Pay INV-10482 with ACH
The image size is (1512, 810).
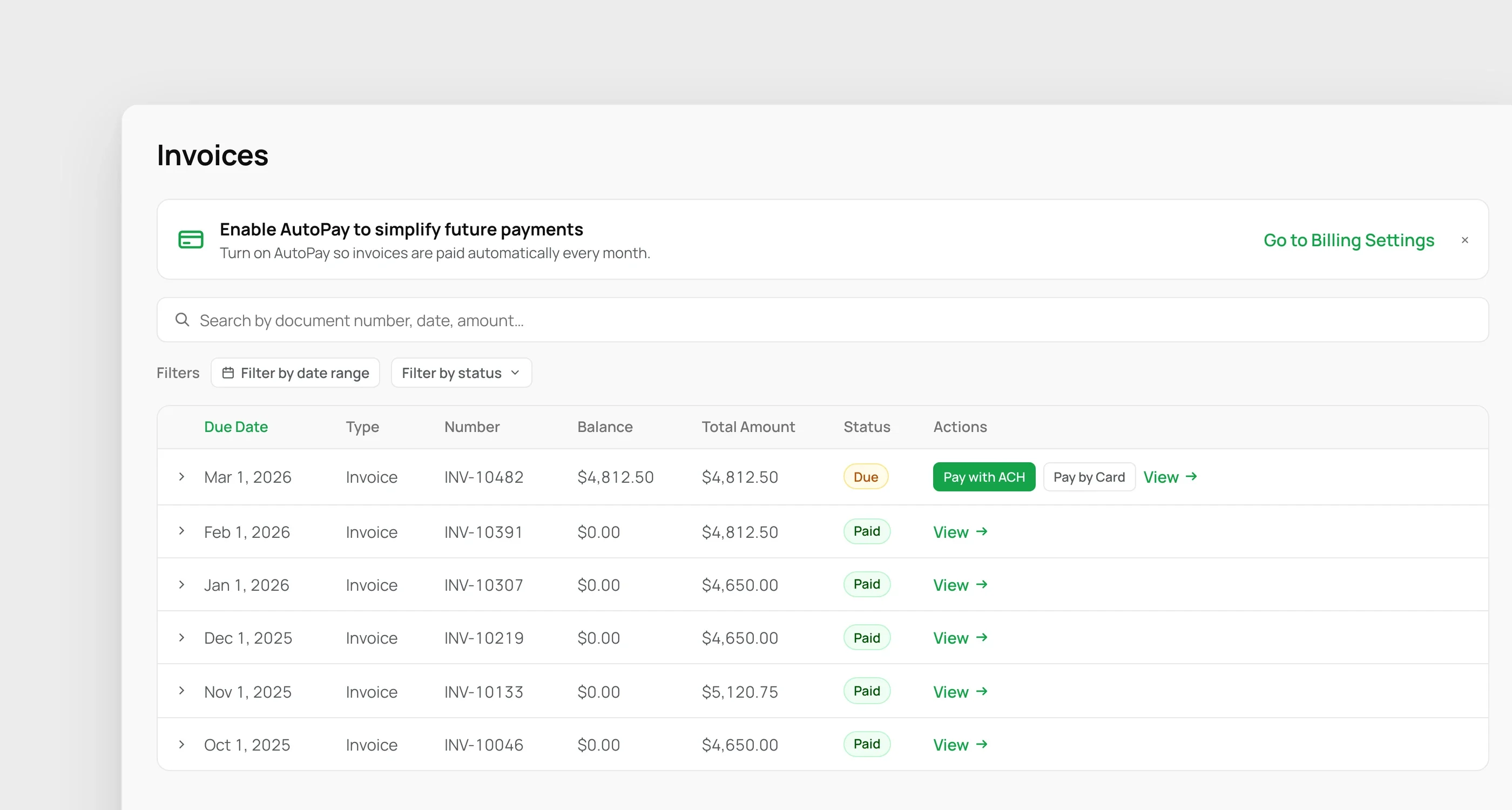[984, 477]
